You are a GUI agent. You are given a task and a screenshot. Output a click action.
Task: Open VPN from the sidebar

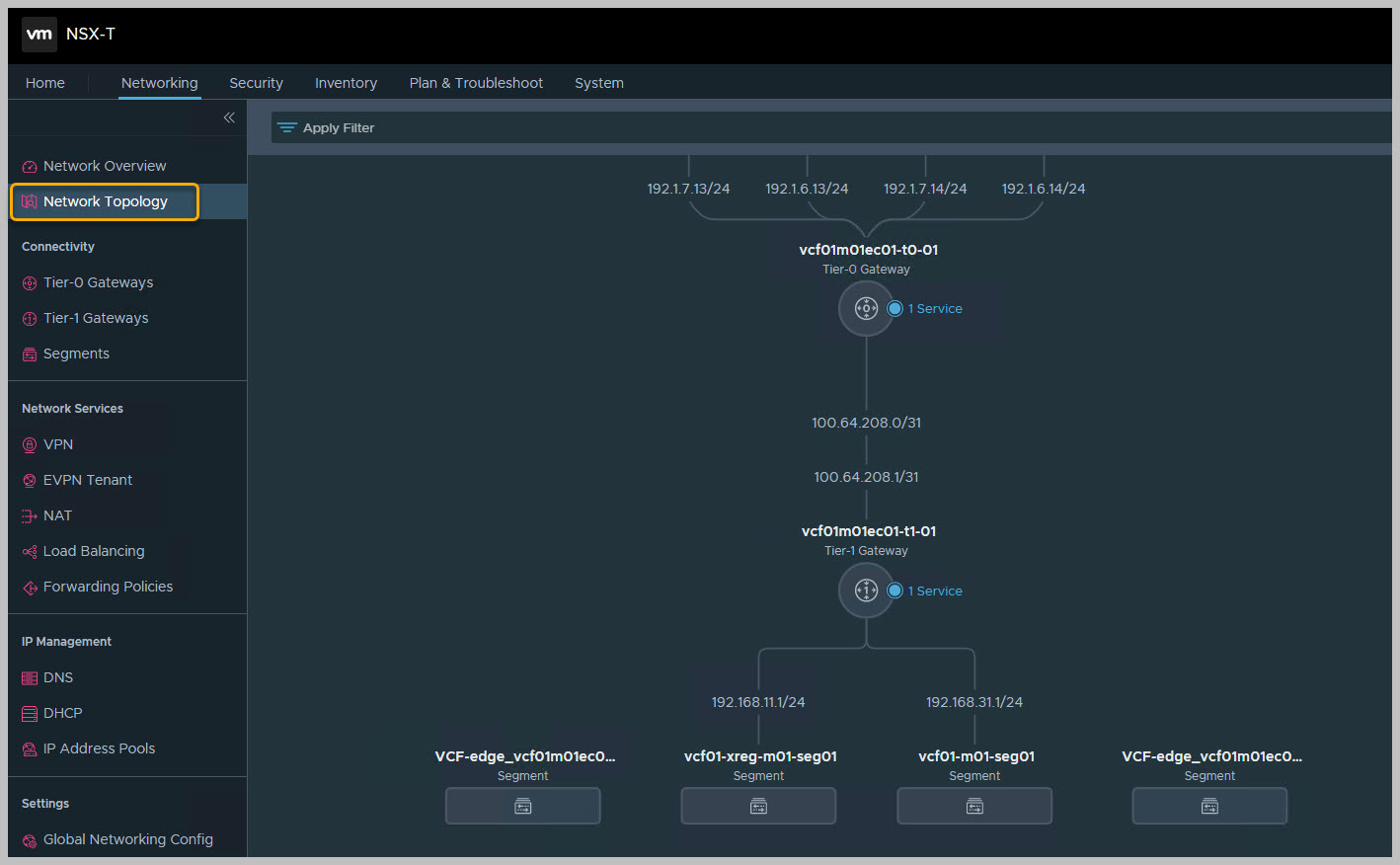(57, 444)
